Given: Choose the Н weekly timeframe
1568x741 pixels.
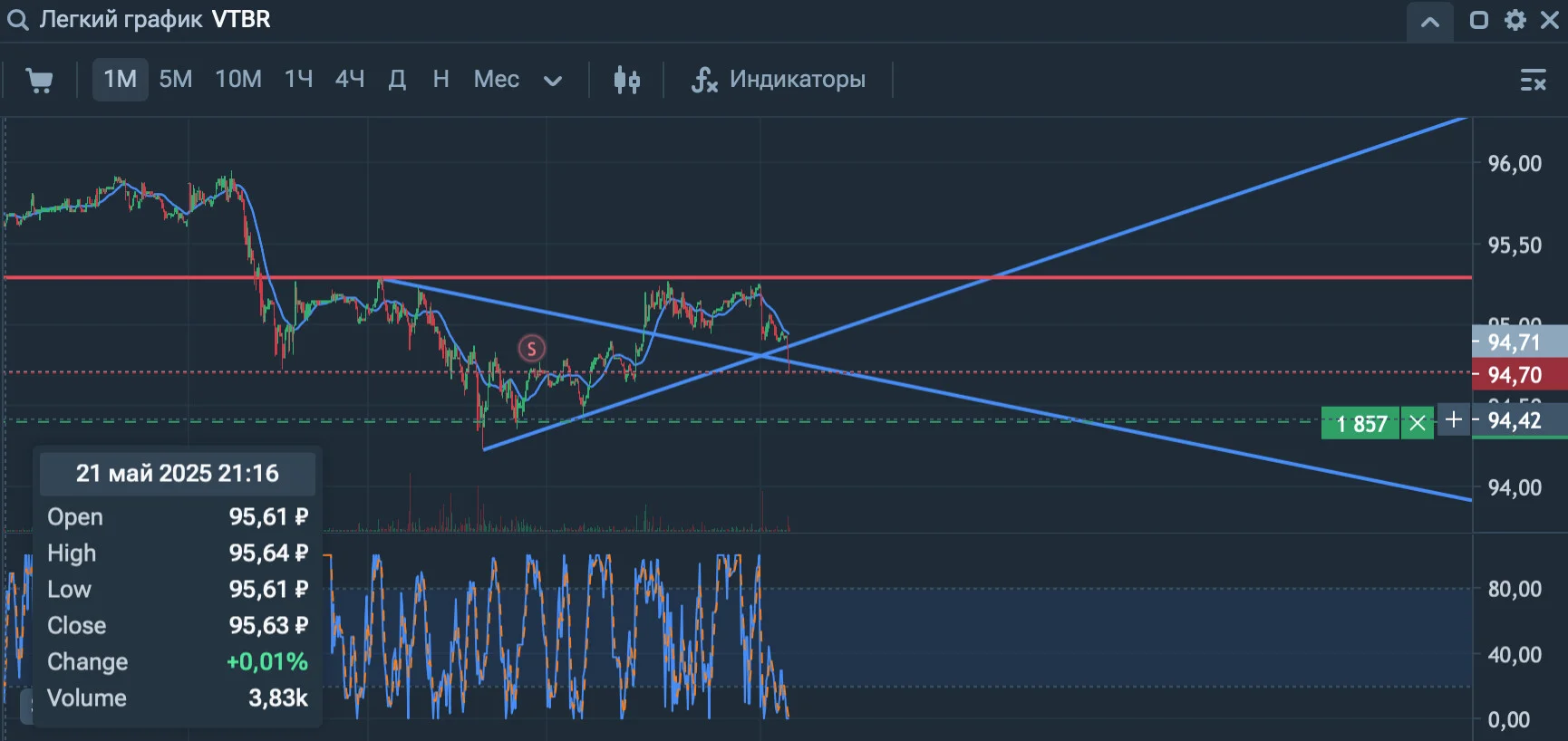Looking at the screenshot, I should [x=441, y=80].
